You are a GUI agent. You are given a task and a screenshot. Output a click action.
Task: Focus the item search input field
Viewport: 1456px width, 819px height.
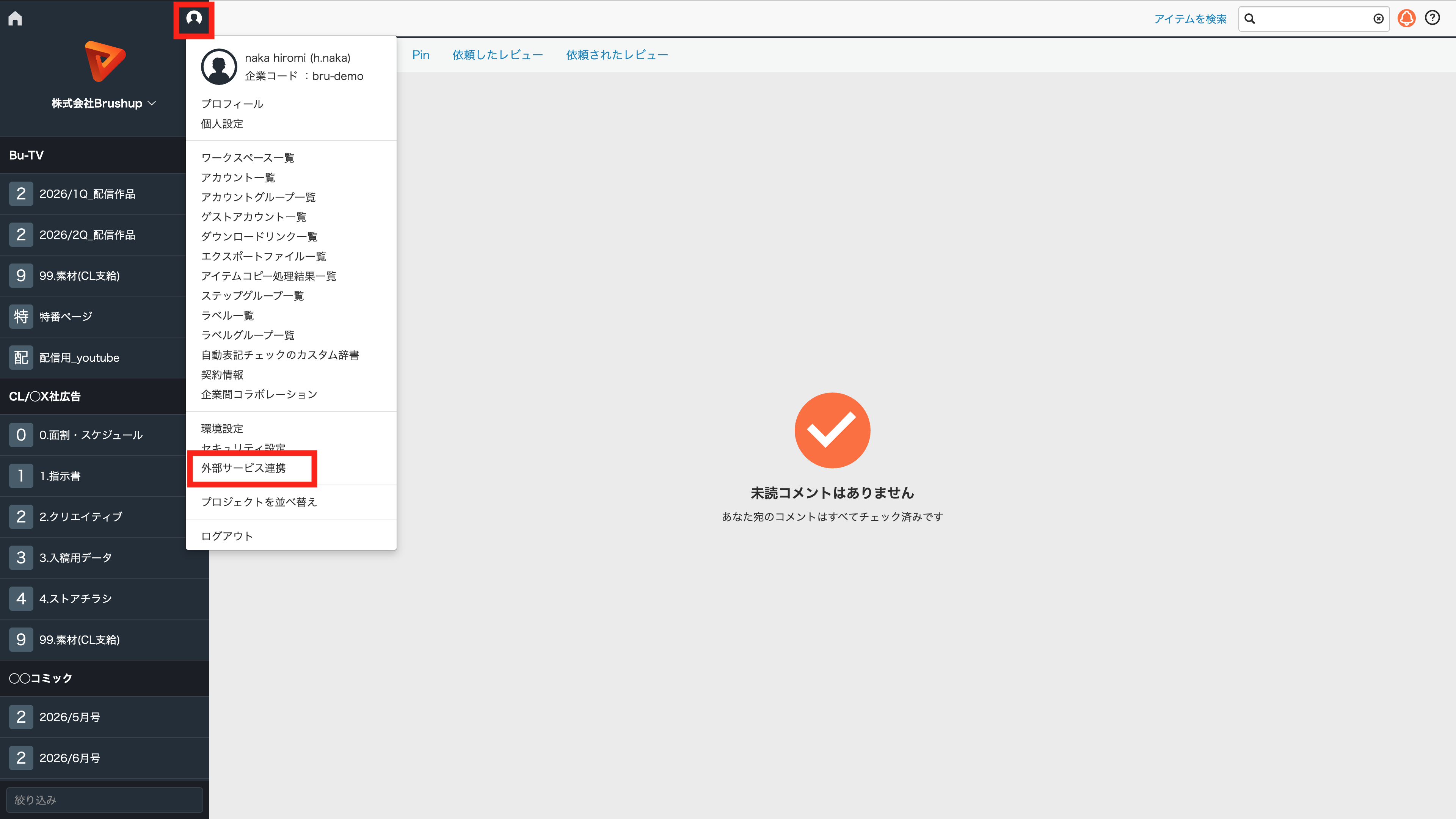(x=1313, y=19)
